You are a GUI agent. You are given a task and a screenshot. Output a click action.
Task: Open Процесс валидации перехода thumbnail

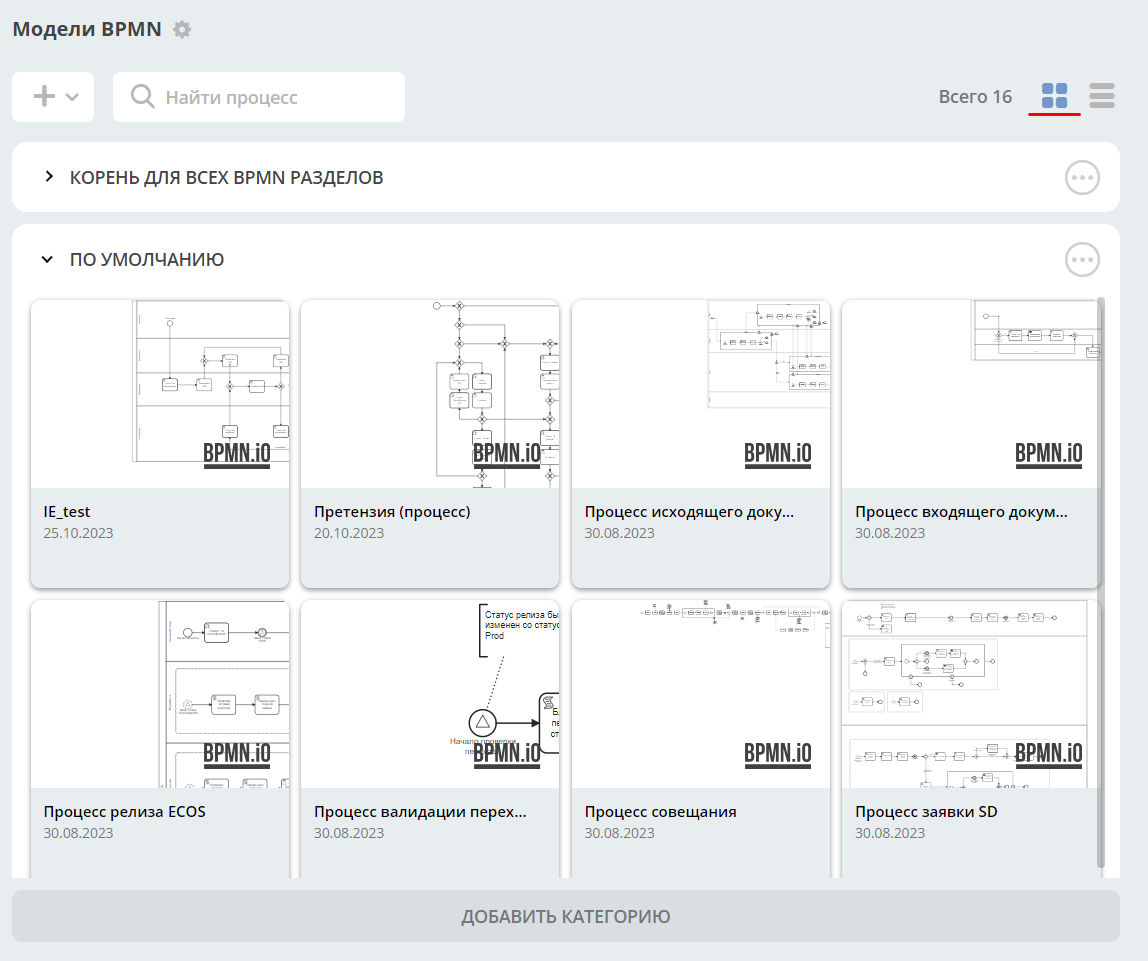pos(430,694)
